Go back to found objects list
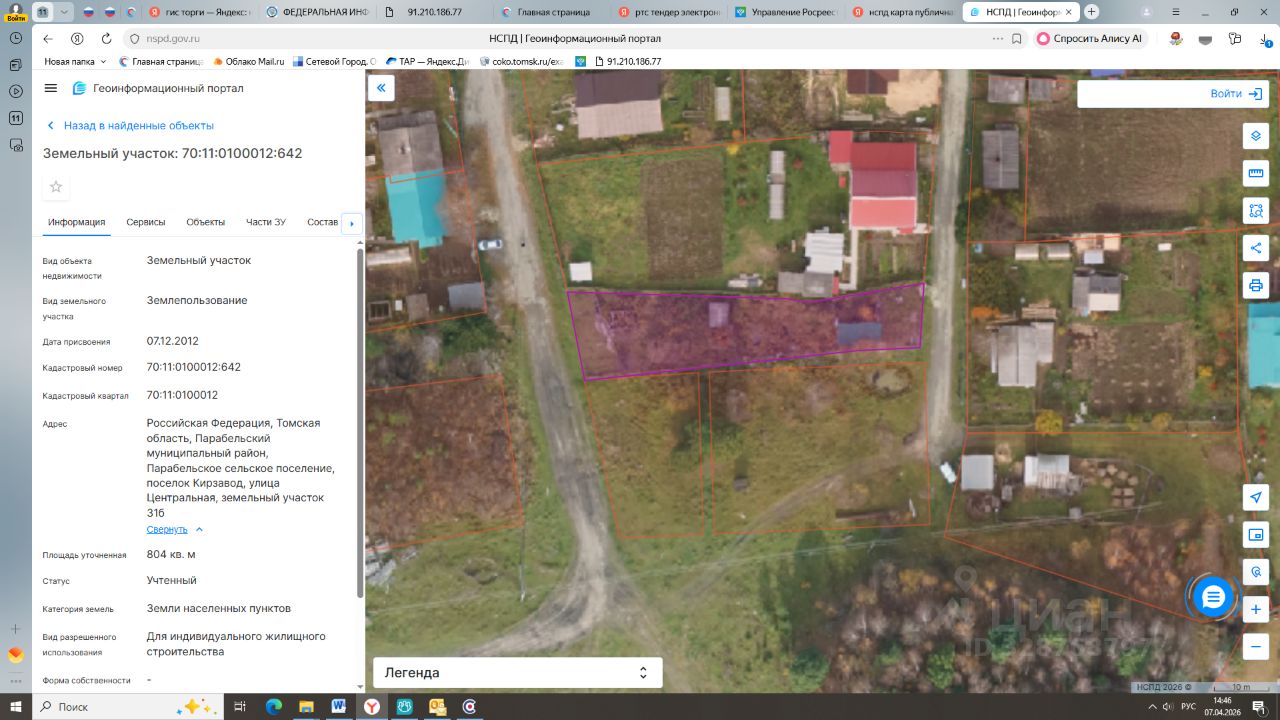 click(130, 126)
